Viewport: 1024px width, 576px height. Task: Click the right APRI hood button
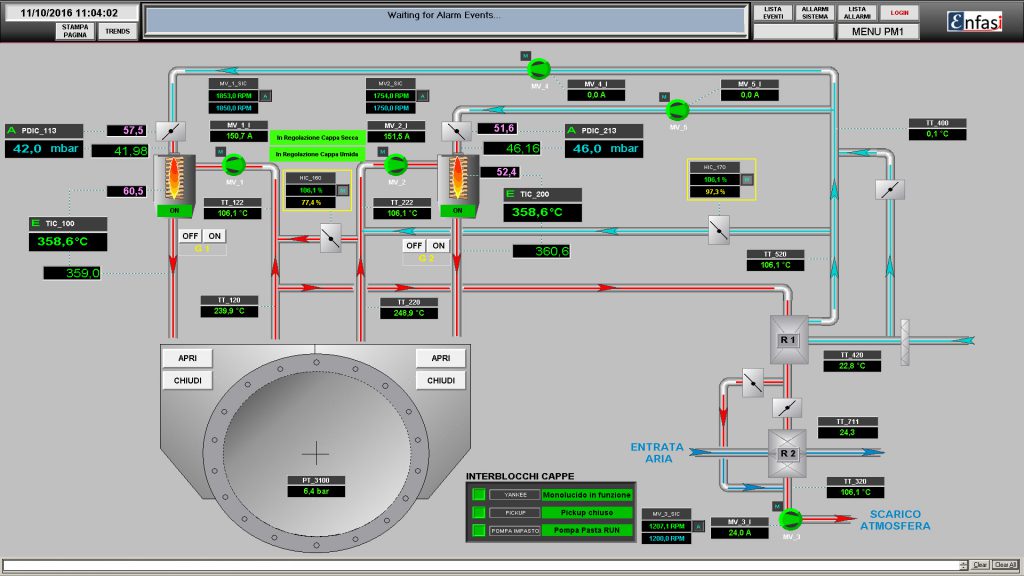[x=441, y=358]
